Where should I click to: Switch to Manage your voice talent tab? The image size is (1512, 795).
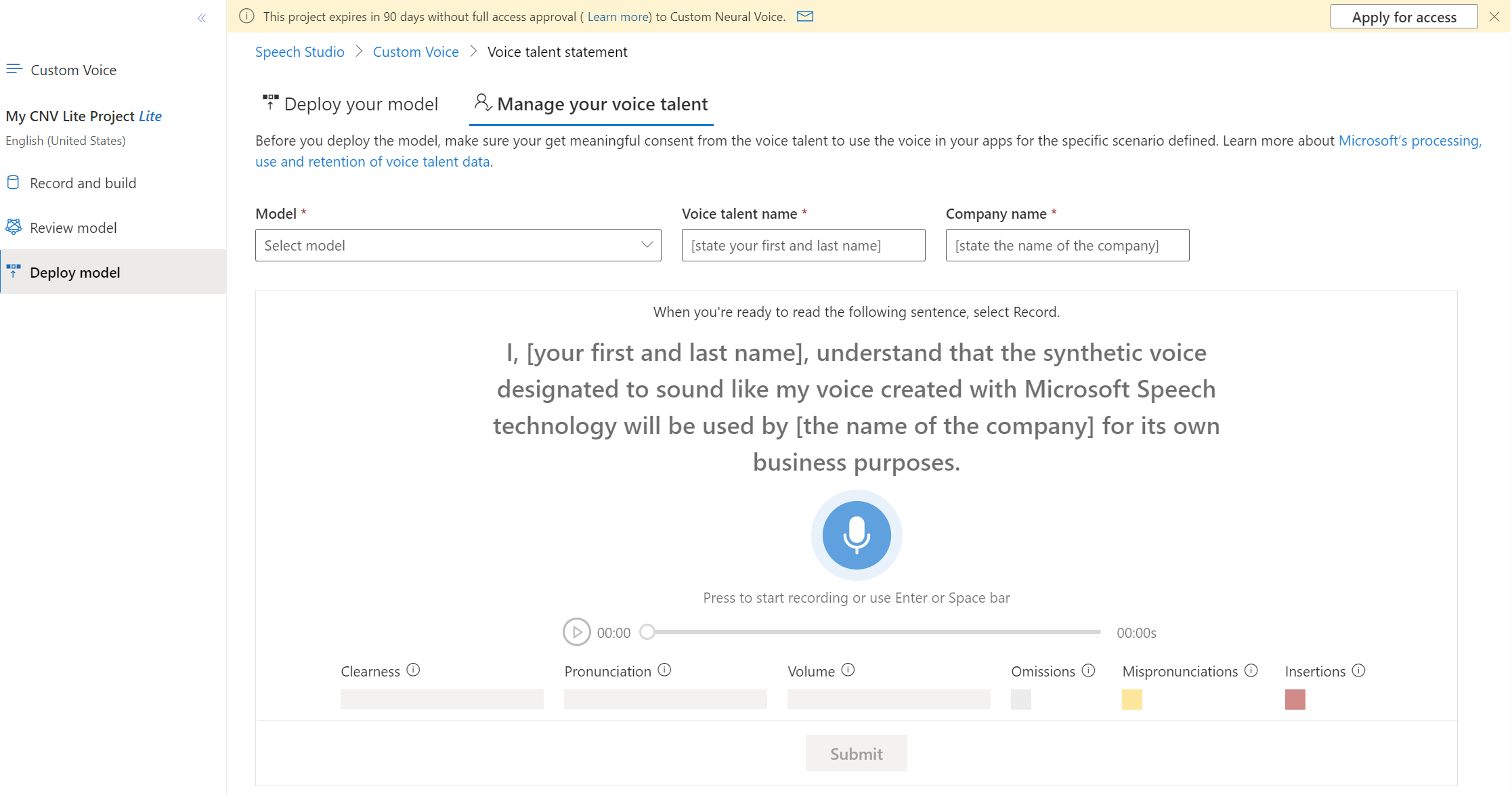click(591, 103)
